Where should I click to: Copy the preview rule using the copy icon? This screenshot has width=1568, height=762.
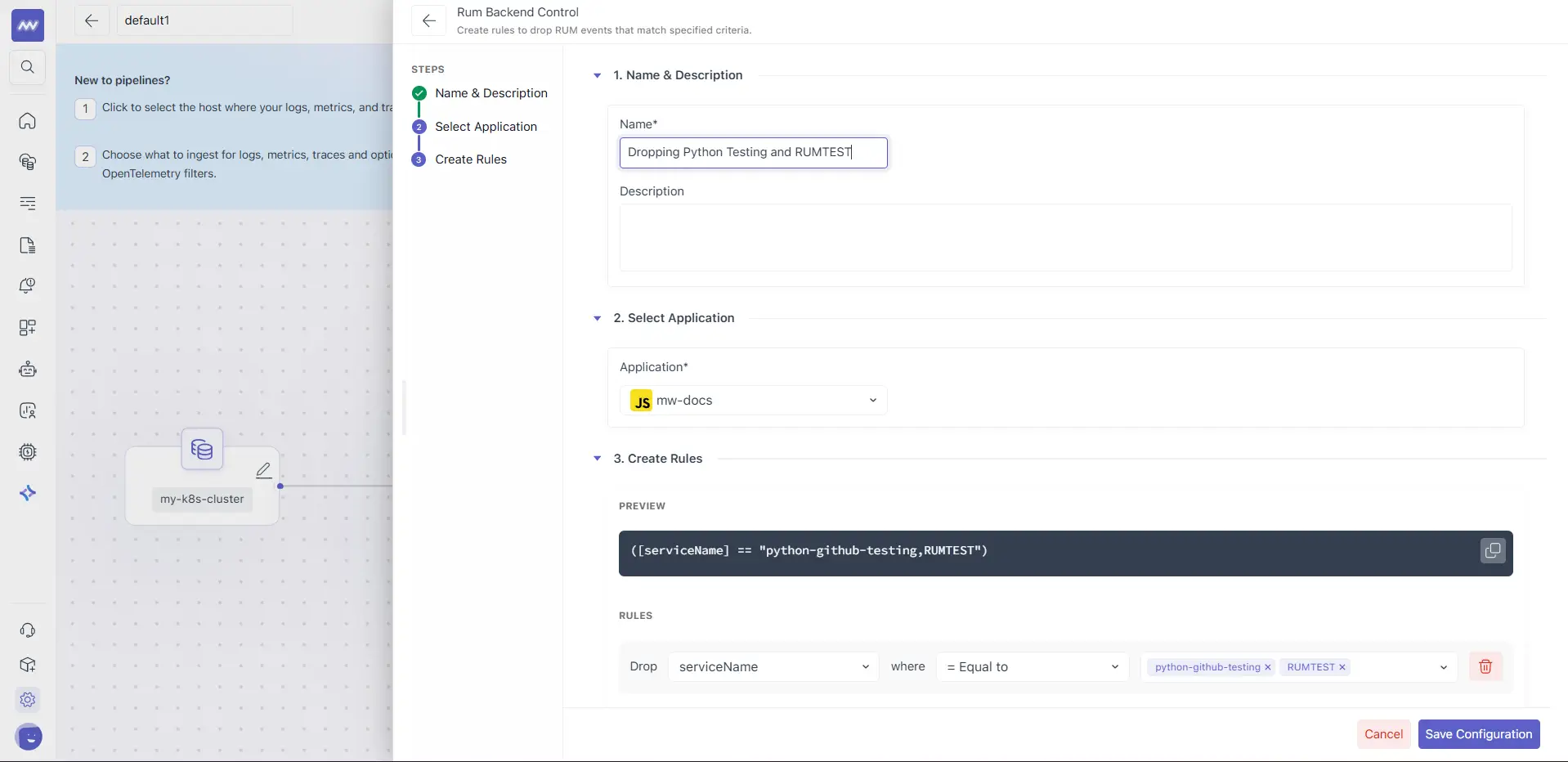[1492, 551]
